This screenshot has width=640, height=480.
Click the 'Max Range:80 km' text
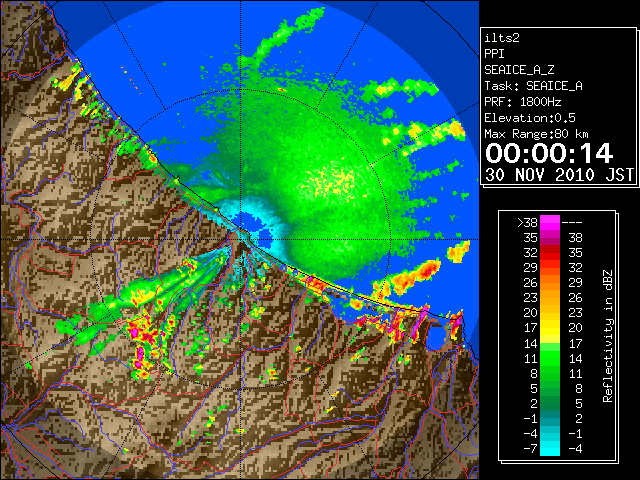click(x=536, y=134)
